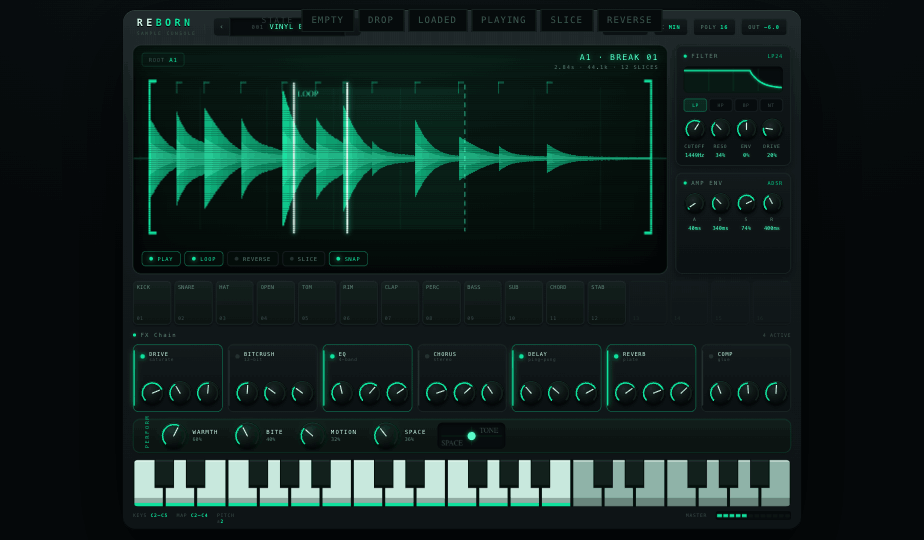This screenshot has width=924, height=540.
Task: Open the OUT -6.0 level selector
Action: coord(764,27)
